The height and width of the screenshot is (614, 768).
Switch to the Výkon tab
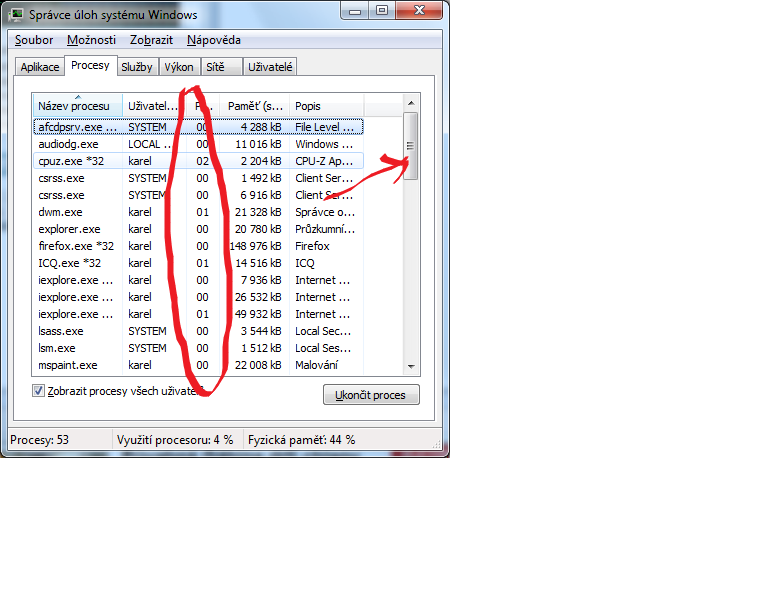click(x=179, y=67)
